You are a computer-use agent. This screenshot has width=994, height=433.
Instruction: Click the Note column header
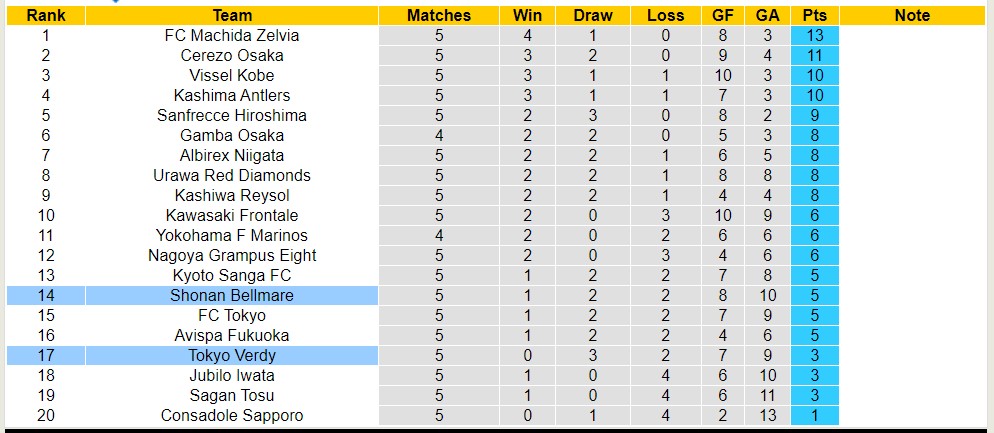coord(912,15)
